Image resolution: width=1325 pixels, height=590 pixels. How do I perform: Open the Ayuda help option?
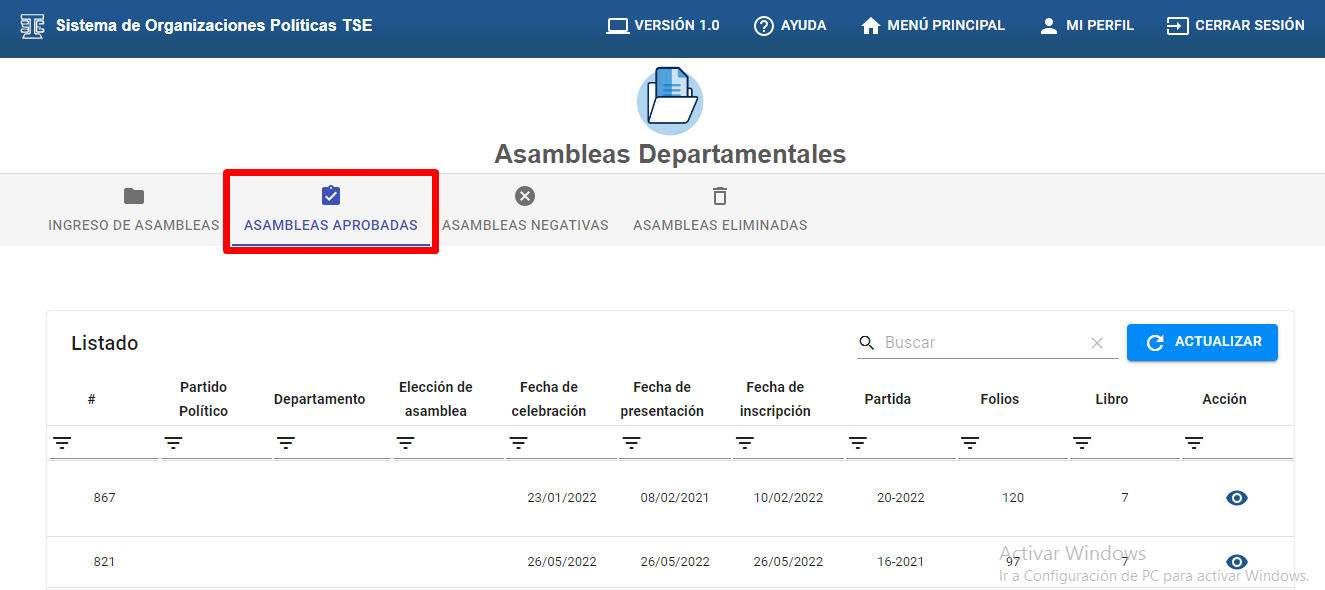pyautogui.click(x=790, y=26)
